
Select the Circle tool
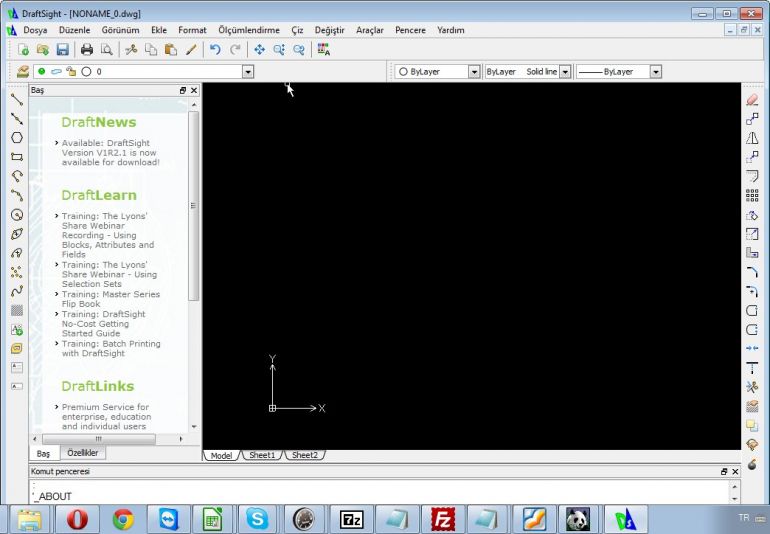(17, 215)
